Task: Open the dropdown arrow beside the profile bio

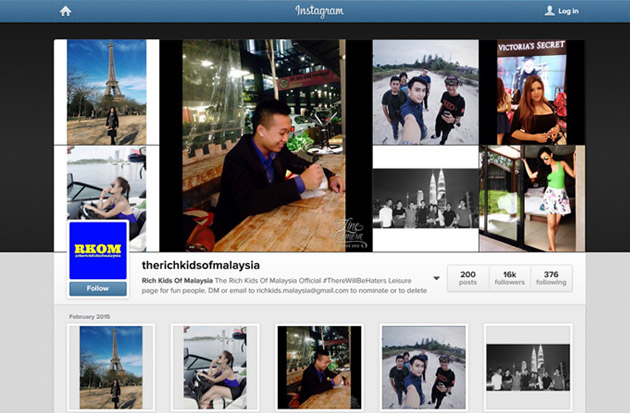Action: click(x=436, y=279)
